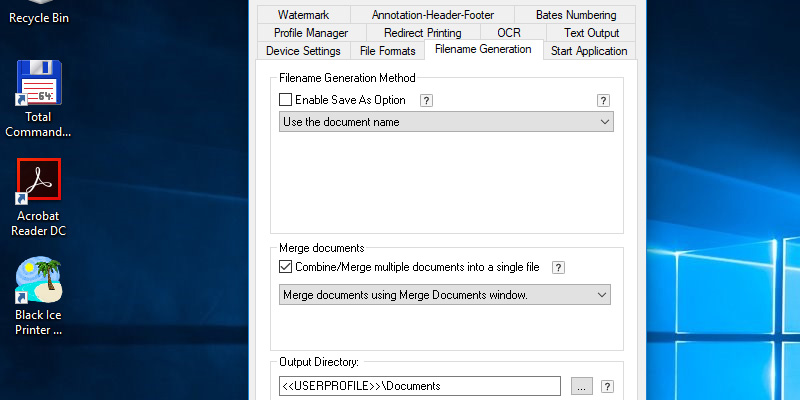Open the Annotation-Header-Footer tab

coord(433,15)
